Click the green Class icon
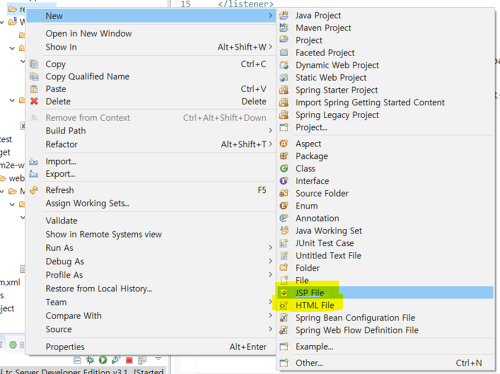This screenshot has height=374, width=500. point(284,169)
